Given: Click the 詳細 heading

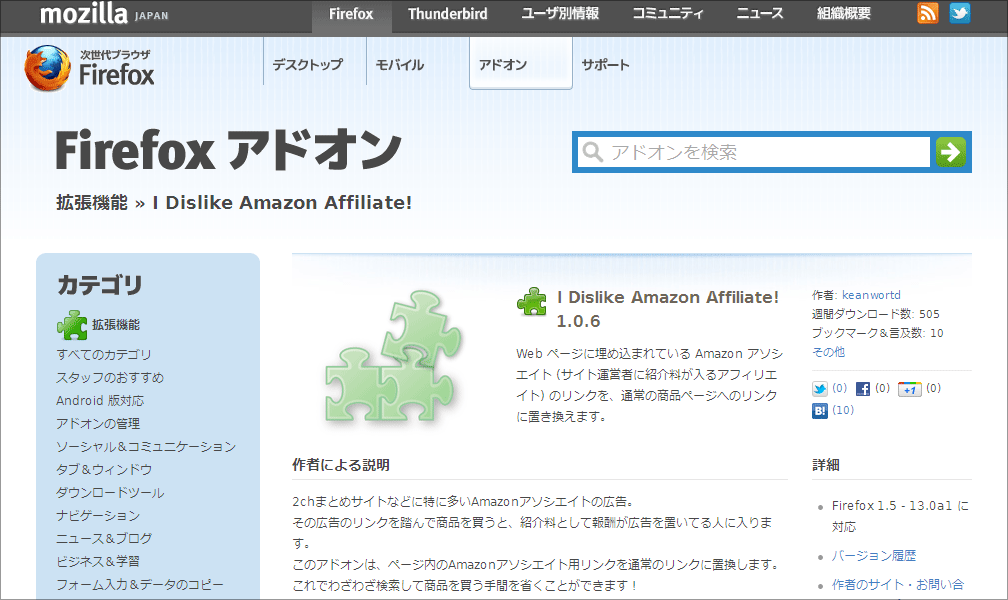Looking at the screenshot, I should tap(825, 465).
